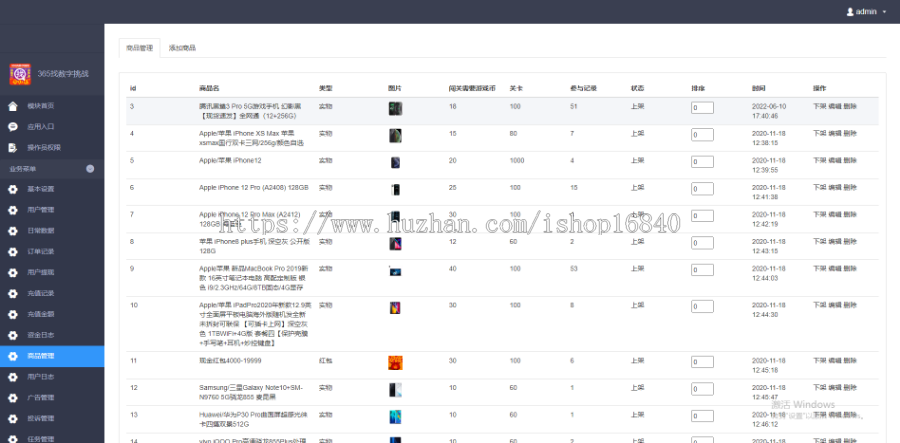Click the gear icon beside 任务管理
900x443 pixels.
[x=13, y=439]
